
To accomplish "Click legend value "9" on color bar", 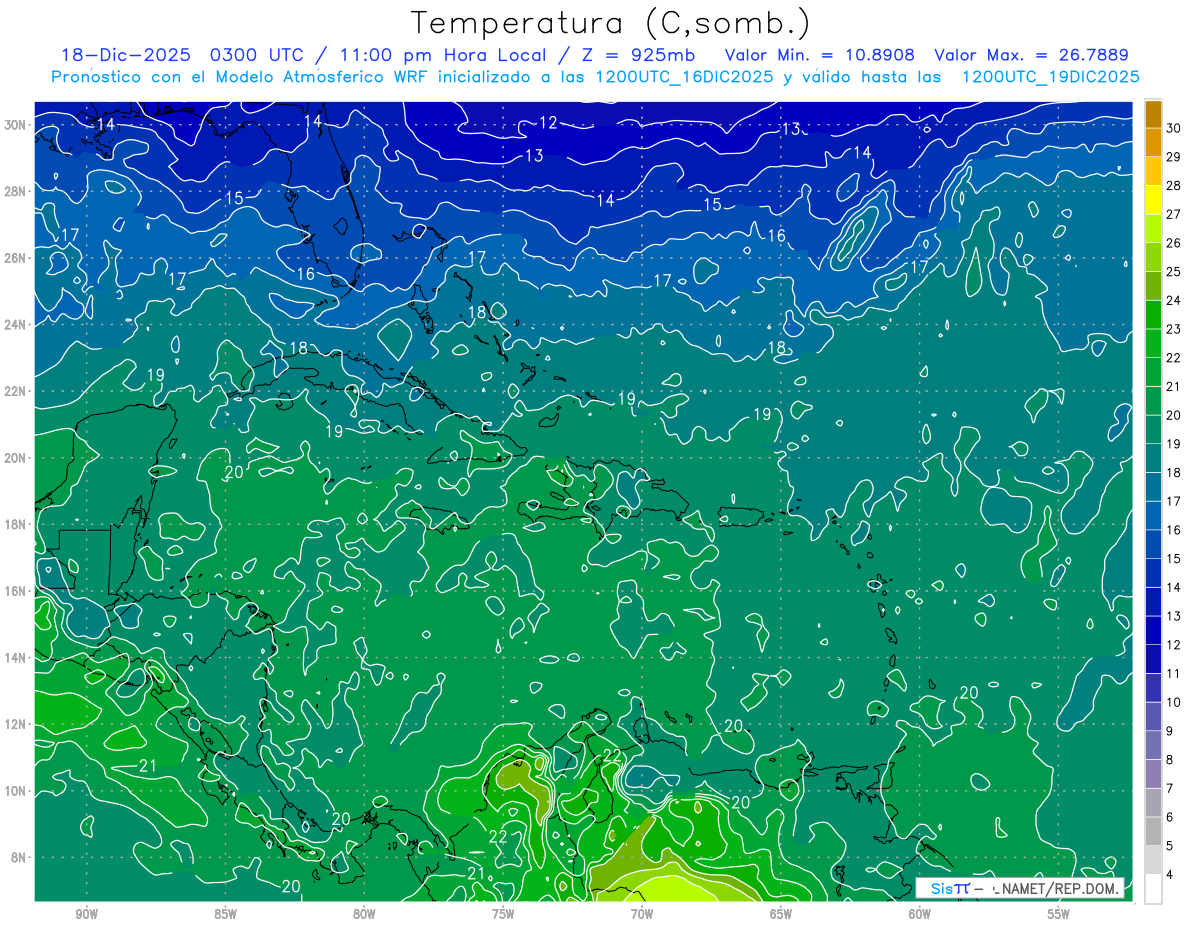I will (1170, 732).
